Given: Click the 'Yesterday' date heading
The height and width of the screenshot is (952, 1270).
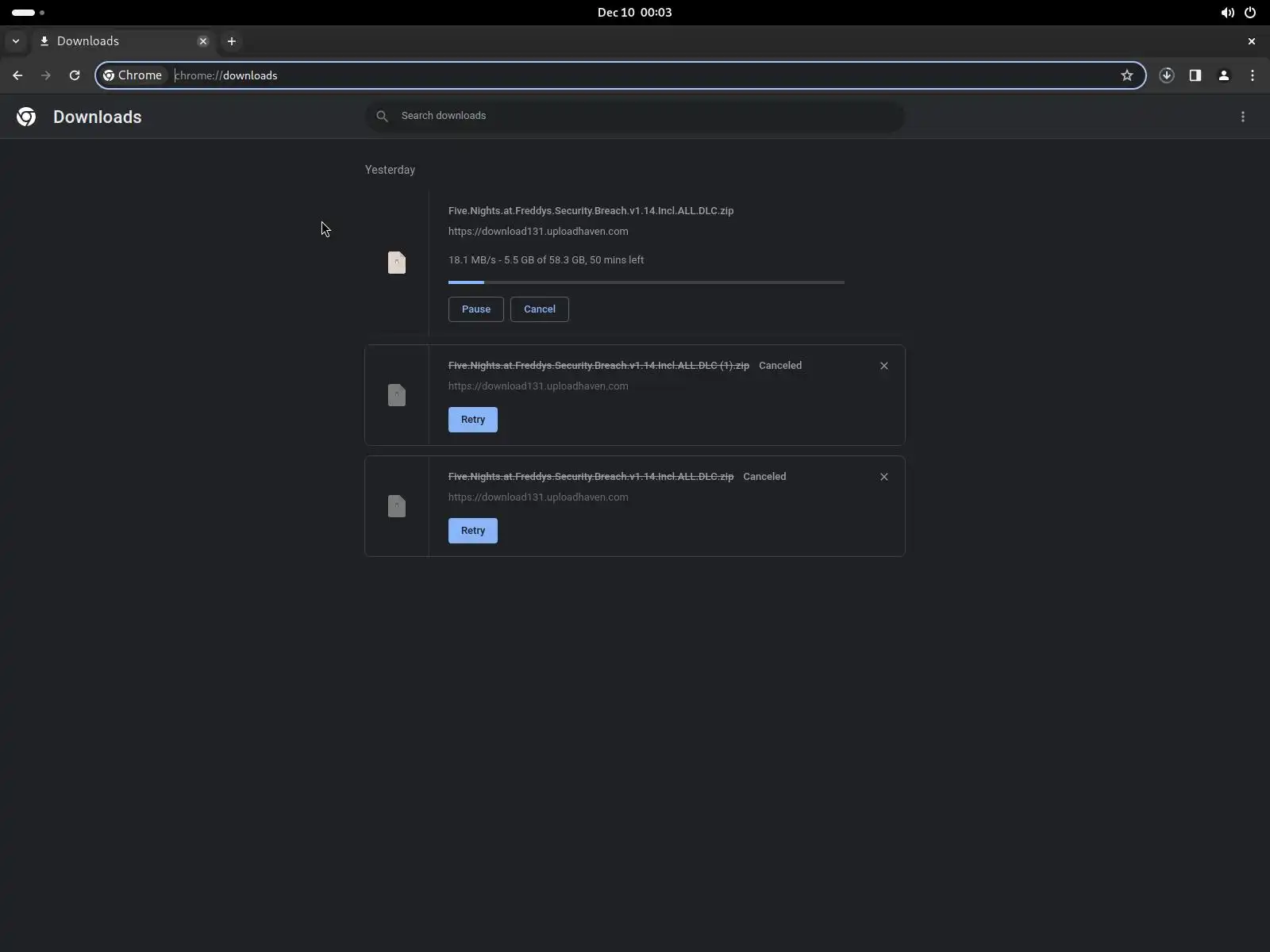Looking at the screenshot, I should point(390,170).
